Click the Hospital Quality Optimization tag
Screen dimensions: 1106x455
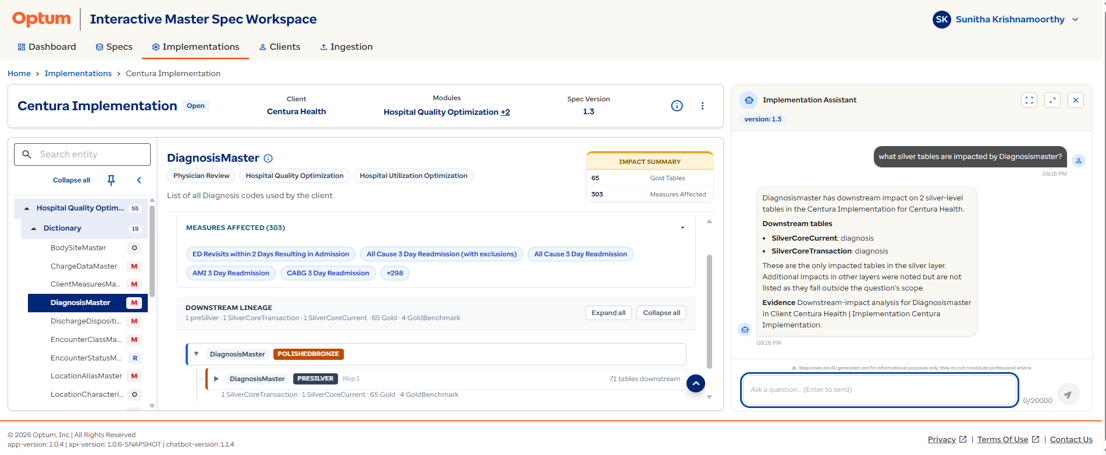tap(294, 176)
